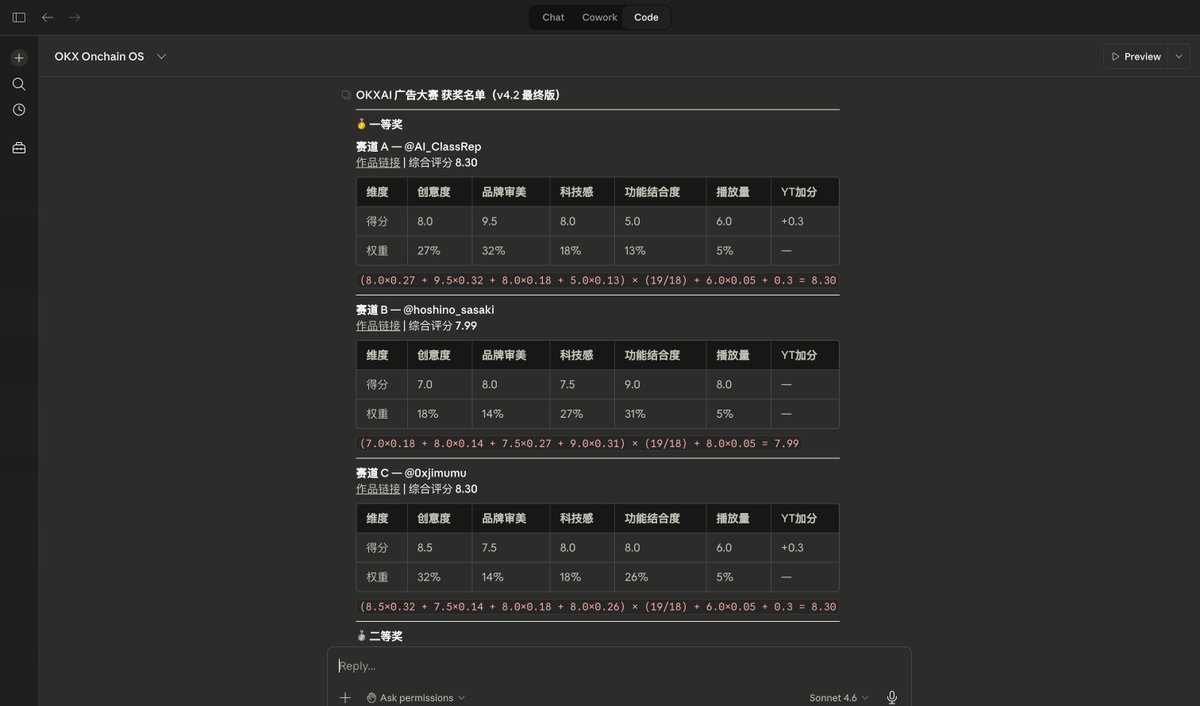Viewport: 1200px width, 706px height.
Task: Copy message using icon beside OKXAI title
Action: (x=346, y=95)
